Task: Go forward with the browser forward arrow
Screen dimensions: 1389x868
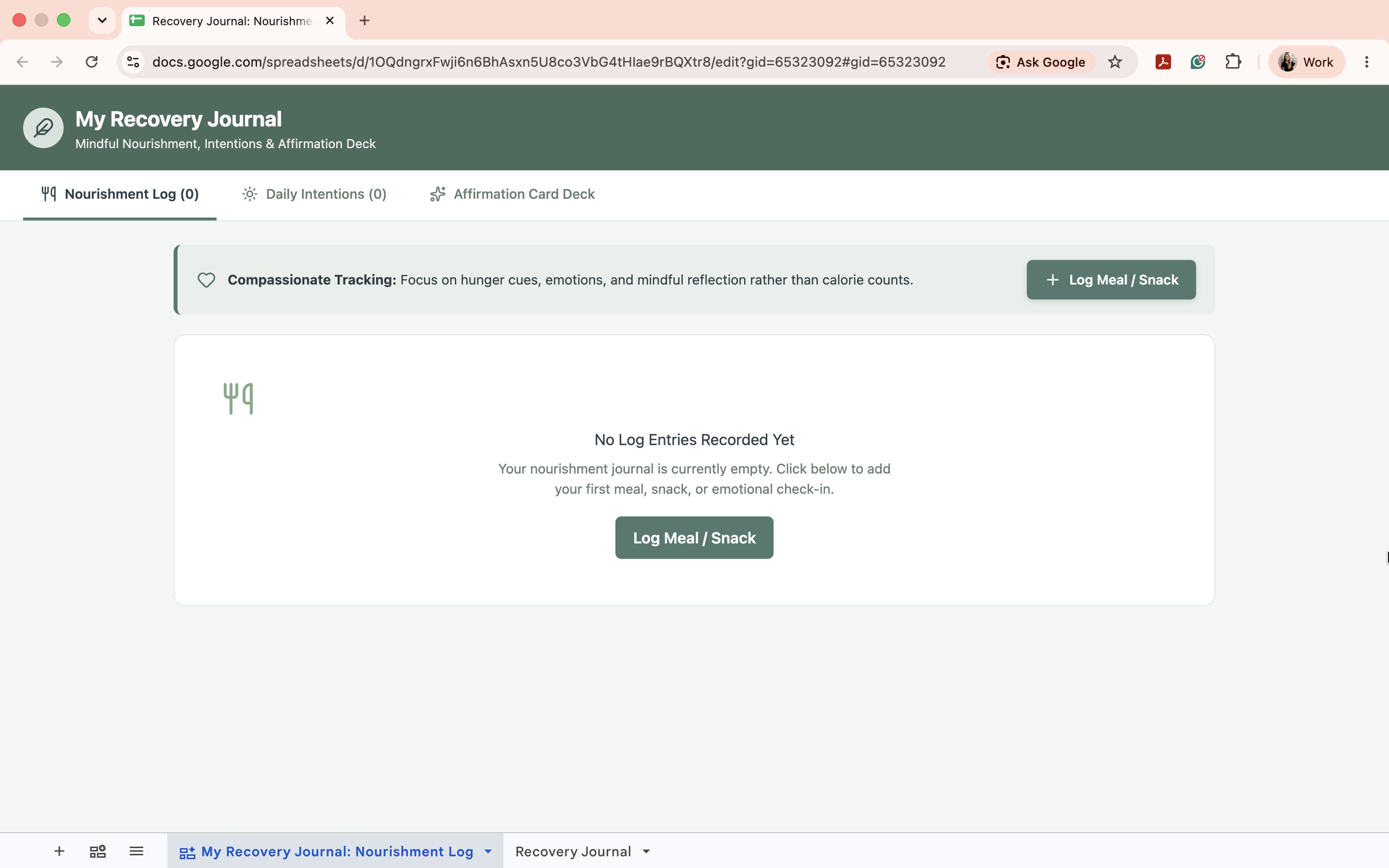Action: tap(56, 62)
